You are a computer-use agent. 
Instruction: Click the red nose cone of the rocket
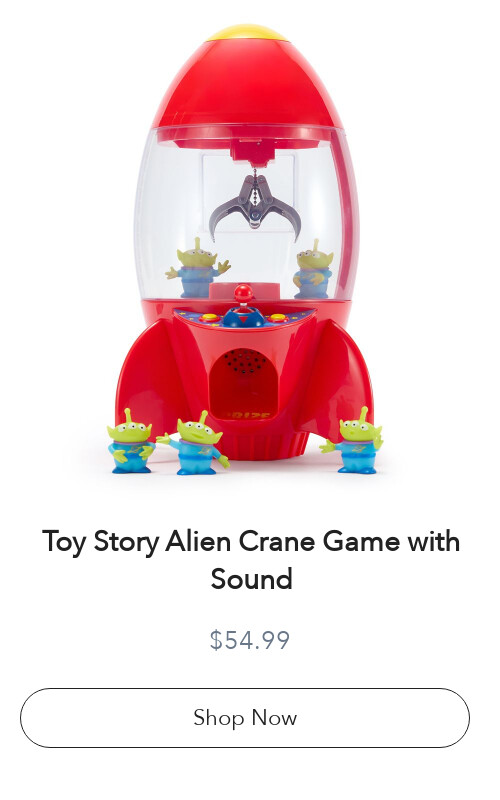click(248, 84)
